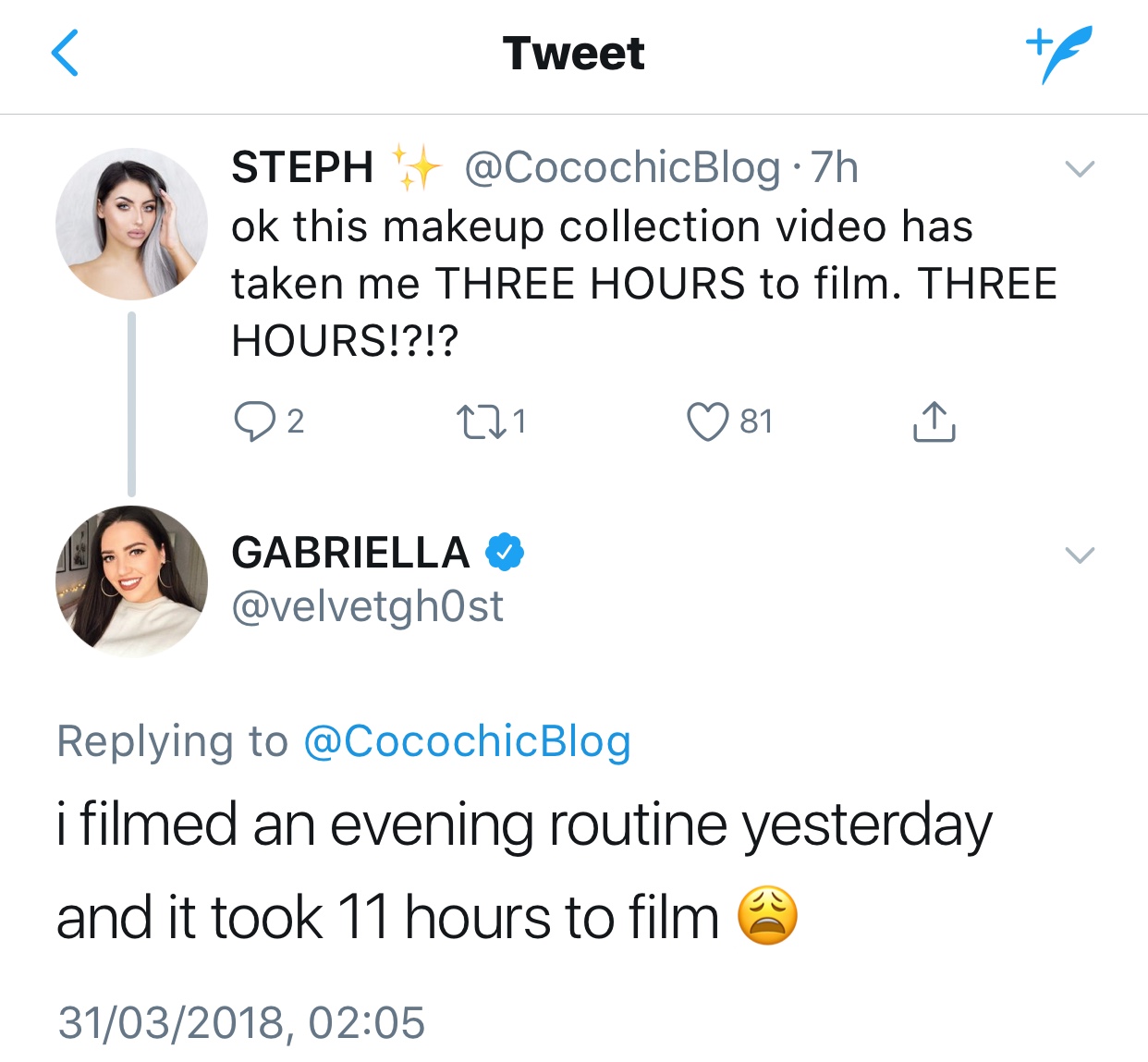This screenshot has height=1062, width=1148.
Task: Click the GABRIELLA display name
Action: click(350, 553)
